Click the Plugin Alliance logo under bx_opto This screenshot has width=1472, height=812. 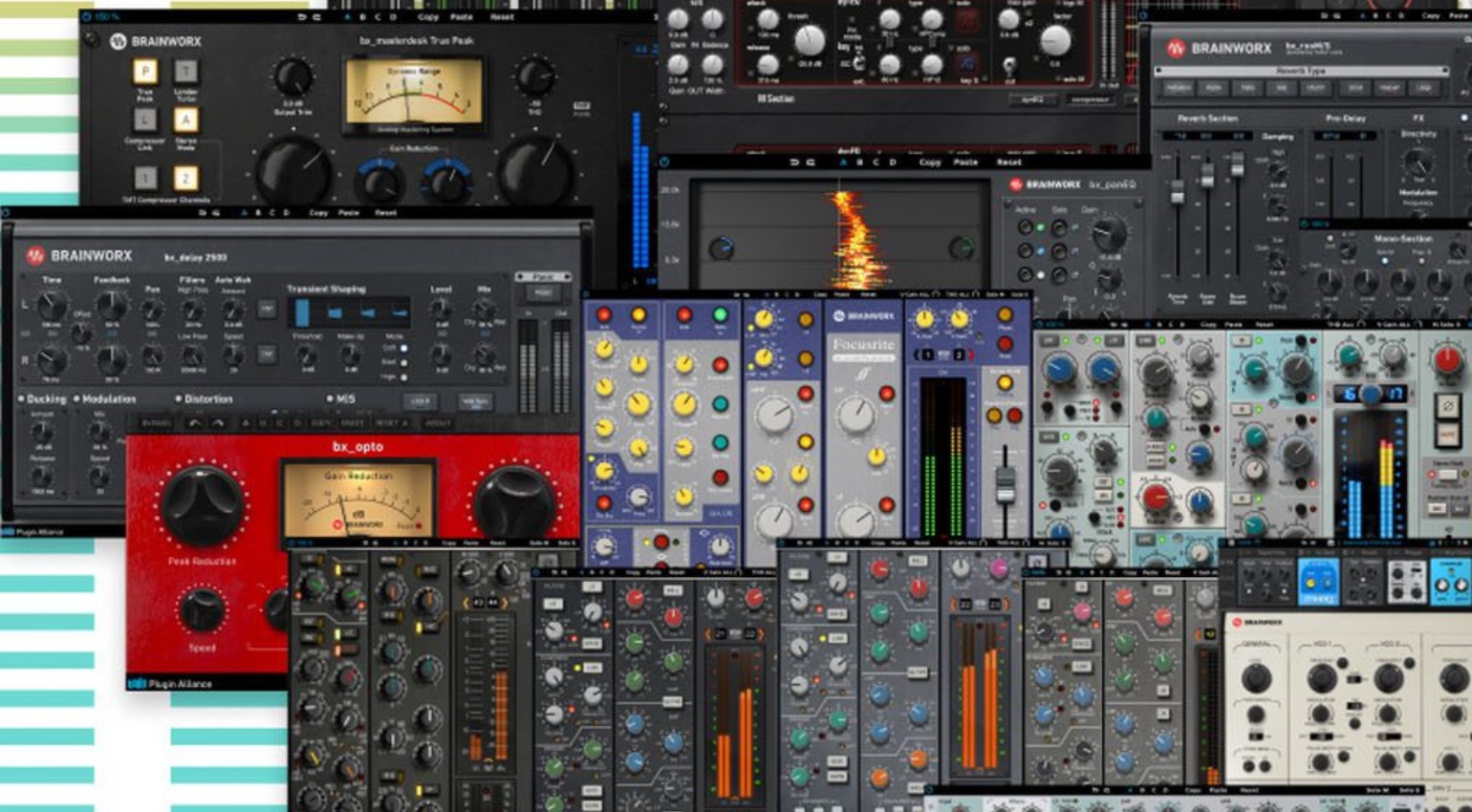click(170, 684)
